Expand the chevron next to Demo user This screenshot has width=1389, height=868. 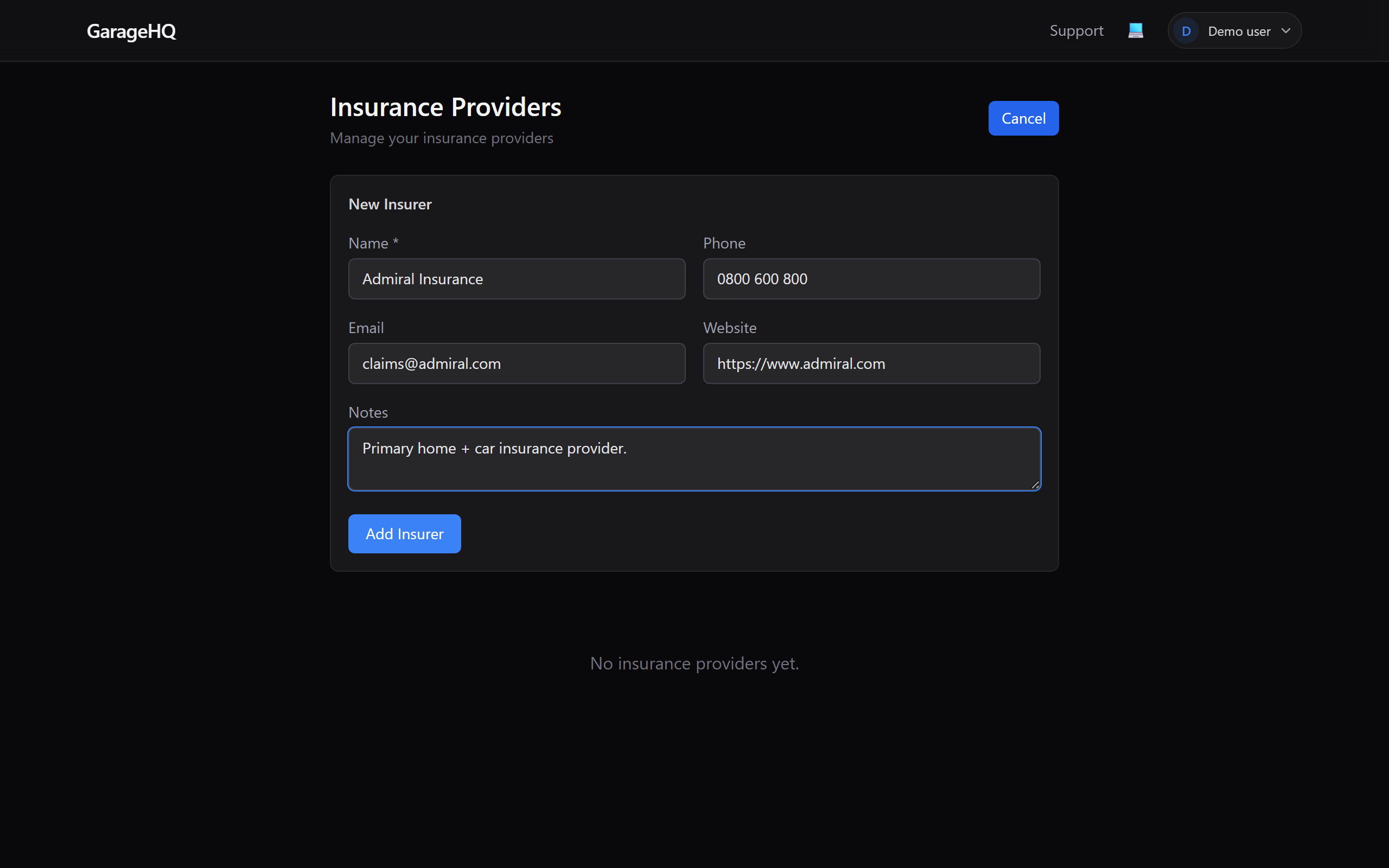1286,30
